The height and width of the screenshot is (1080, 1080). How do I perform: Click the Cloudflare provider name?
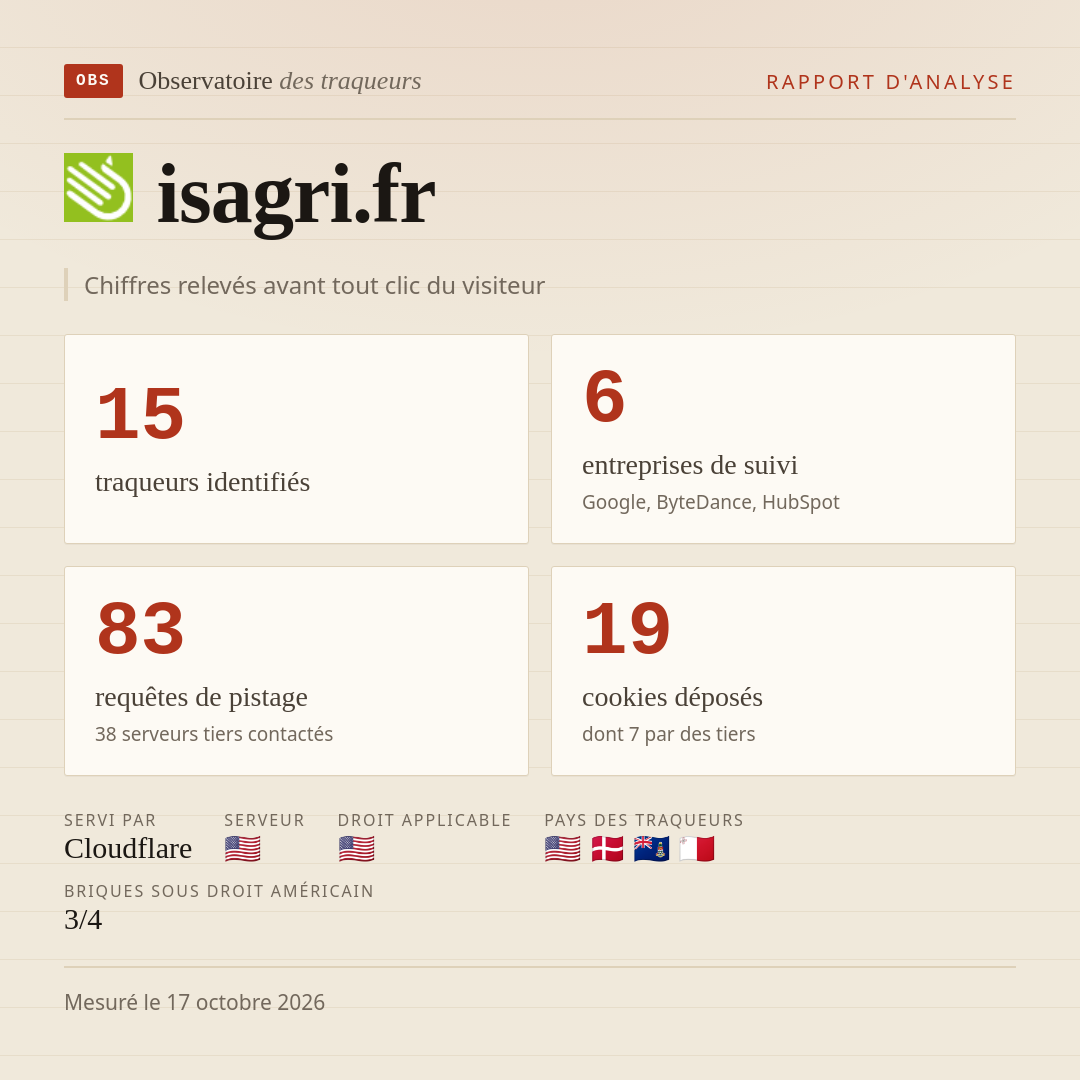pyautogui.click(x=128, y=849)
